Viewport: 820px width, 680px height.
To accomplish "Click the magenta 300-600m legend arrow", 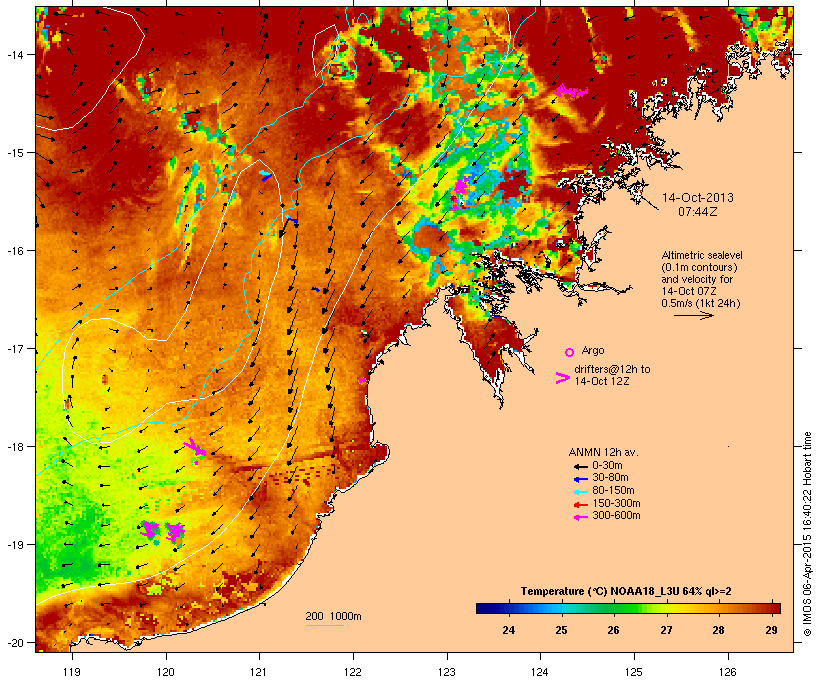I will [580, 517].
